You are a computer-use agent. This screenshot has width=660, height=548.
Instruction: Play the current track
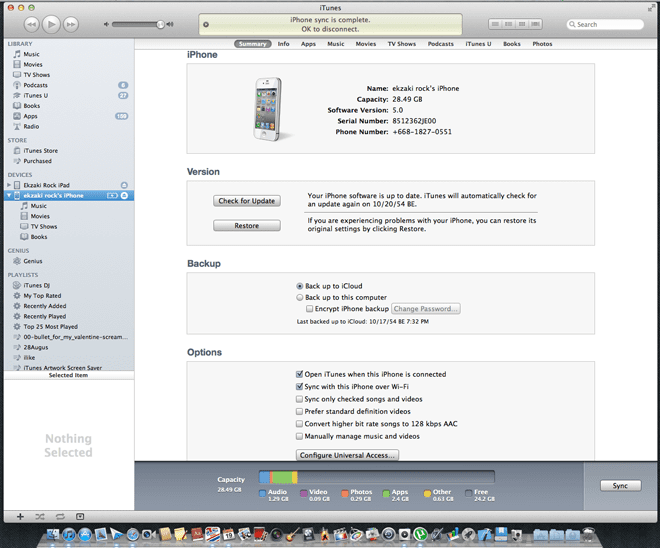(51, 24)
